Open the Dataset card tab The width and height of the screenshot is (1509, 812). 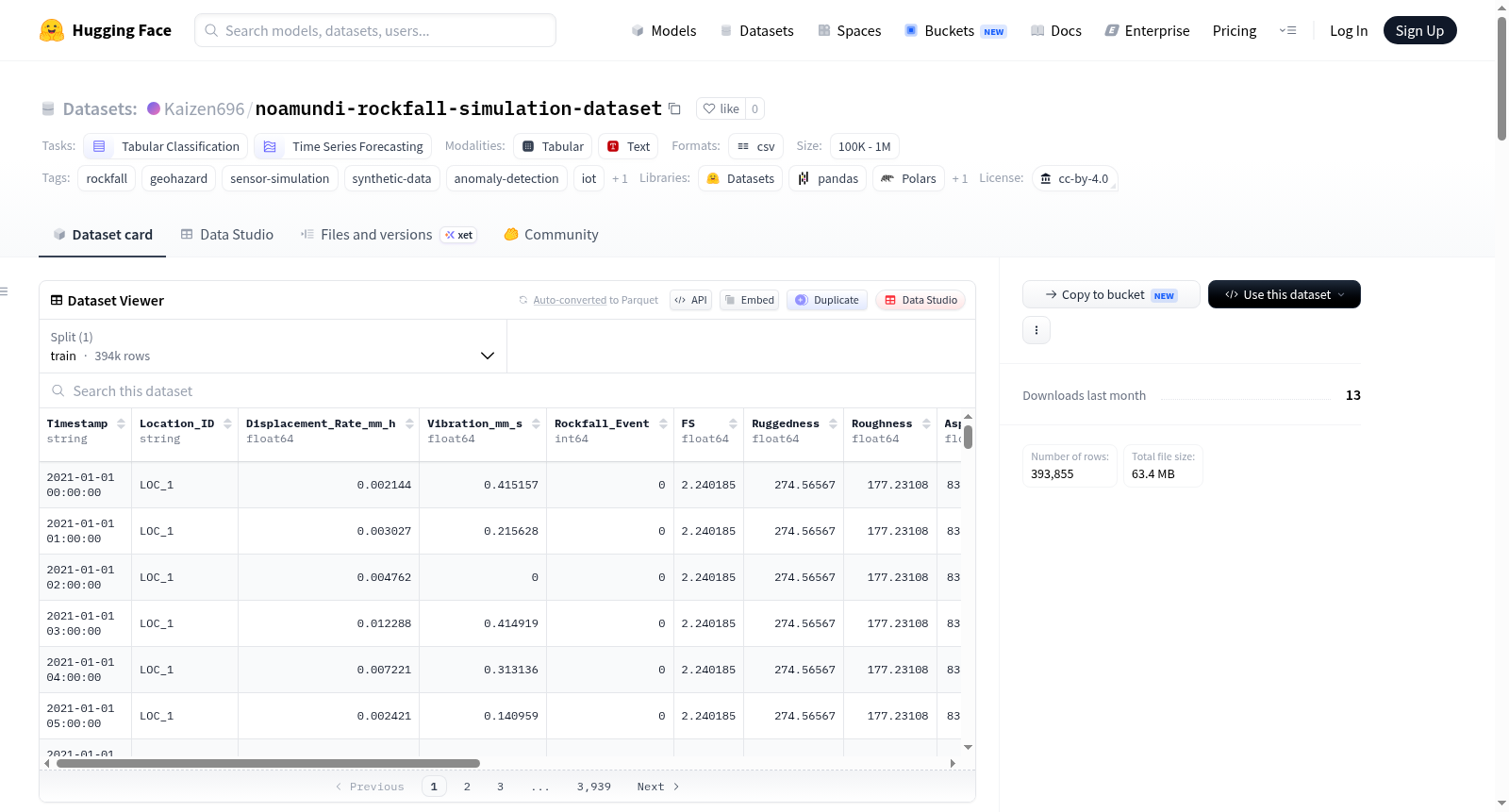(x=102, y=235)
